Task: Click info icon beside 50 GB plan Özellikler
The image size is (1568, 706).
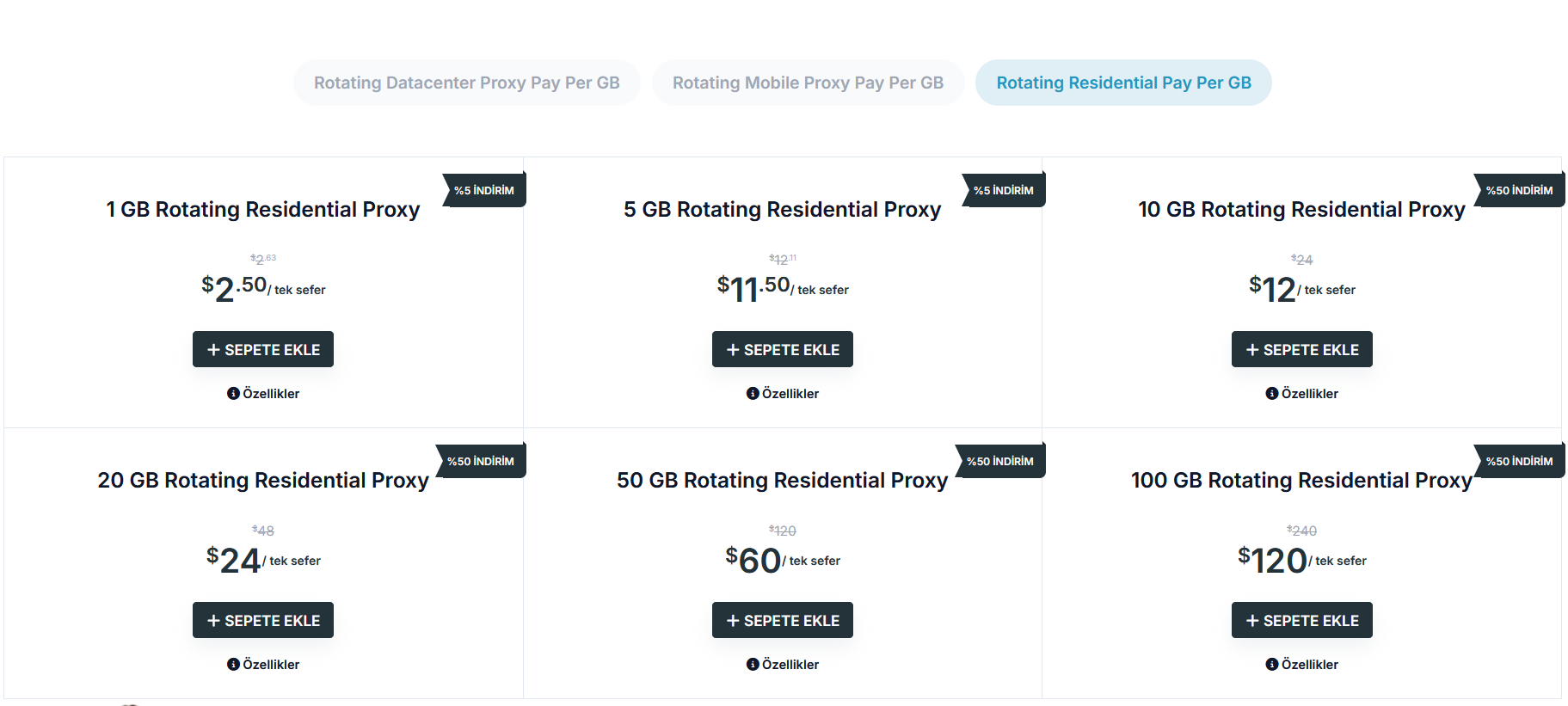Action: (753, 665)
